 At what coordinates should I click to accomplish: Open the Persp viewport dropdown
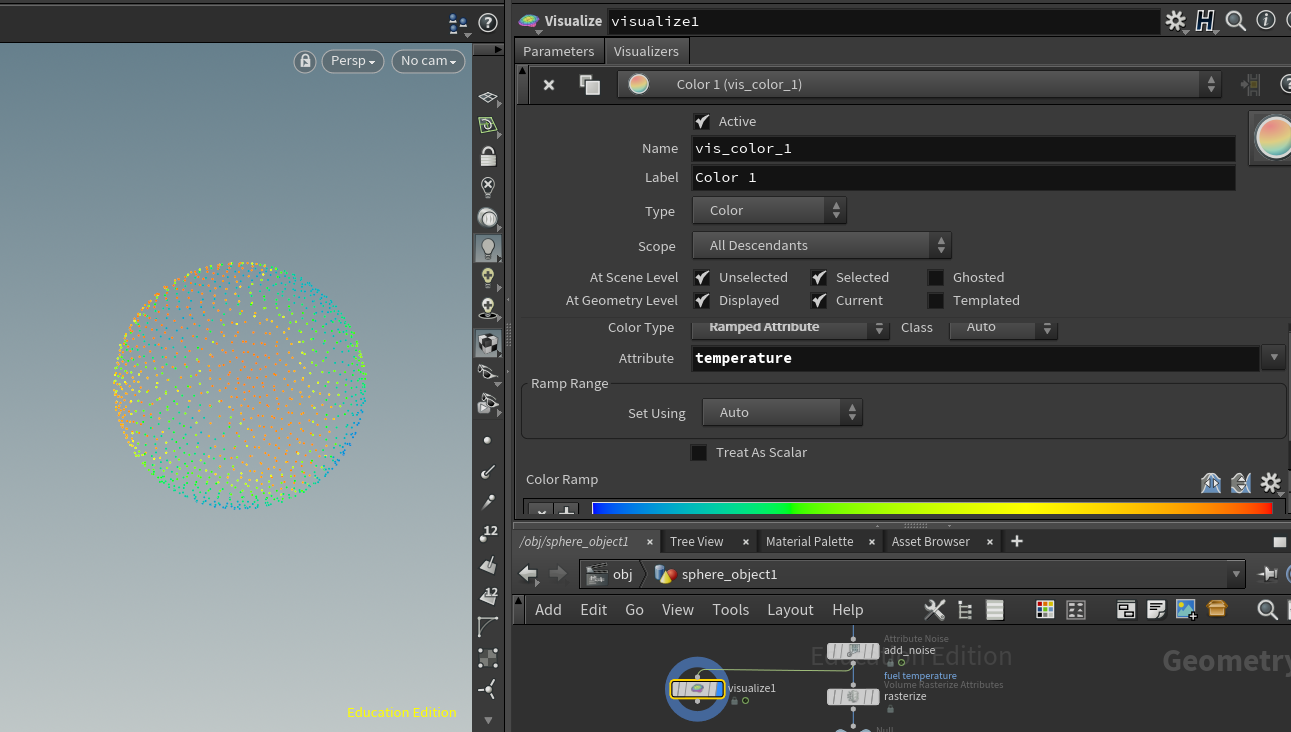[x=353, y=61]
